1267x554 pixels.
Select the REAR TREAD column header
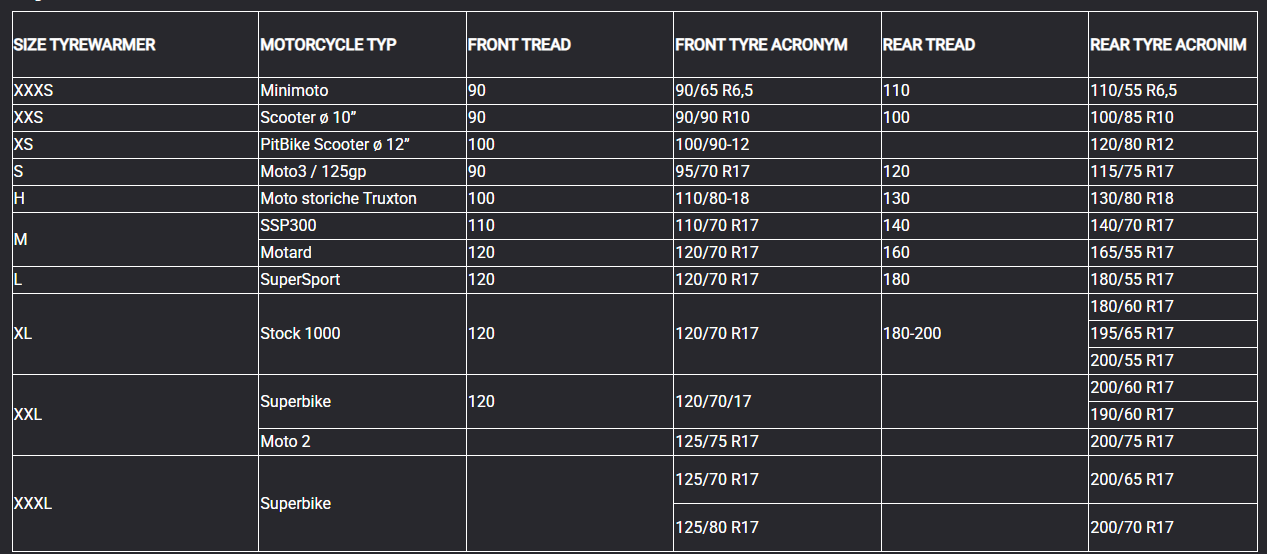tap(929, 45)
